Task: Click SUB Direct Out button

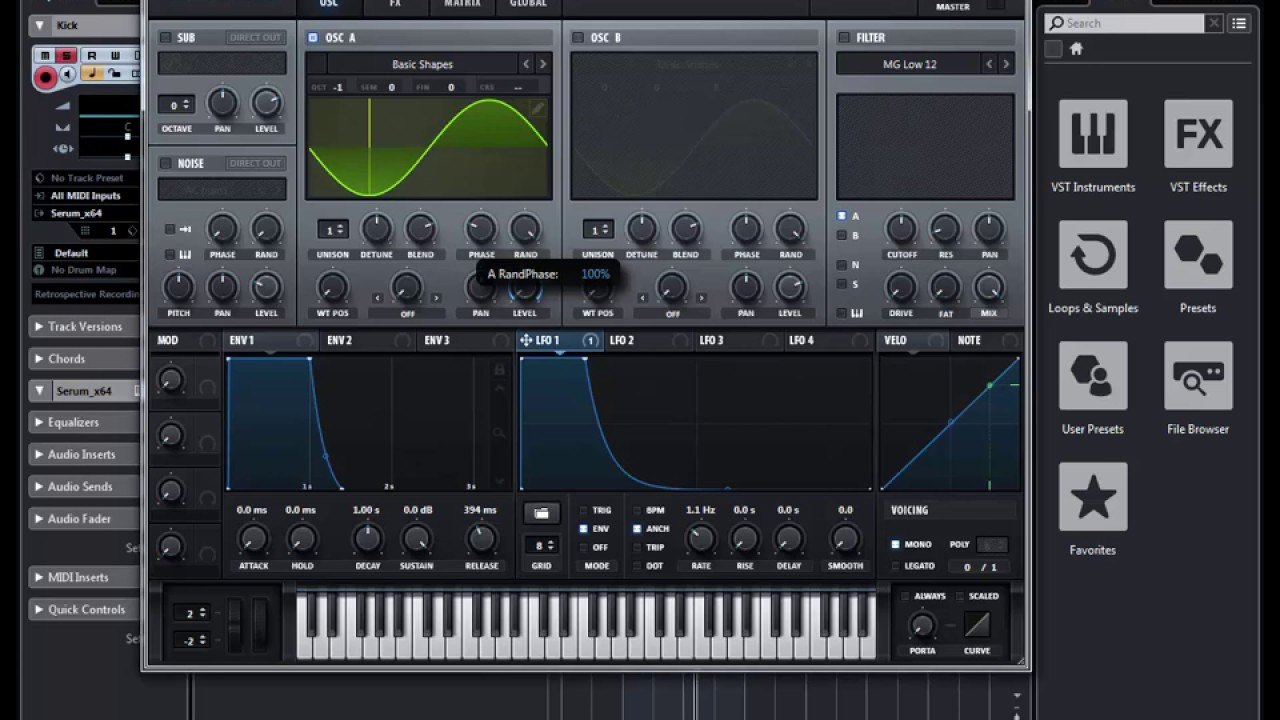Action: click(255, 38)
